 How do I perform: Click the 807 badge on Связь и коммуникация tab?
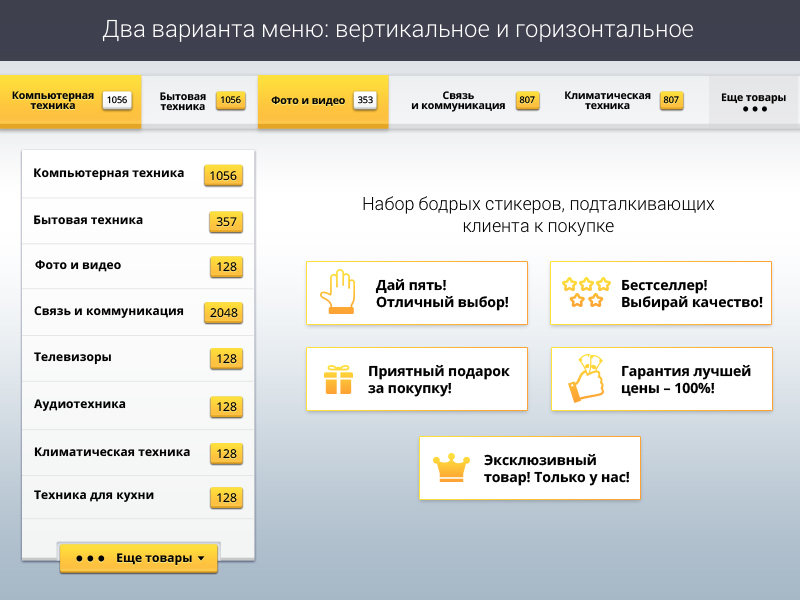click(x=527, y=100)
